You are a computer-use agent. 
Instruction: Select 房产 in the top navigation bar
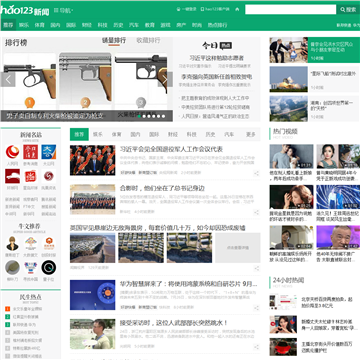coord(181,25)
